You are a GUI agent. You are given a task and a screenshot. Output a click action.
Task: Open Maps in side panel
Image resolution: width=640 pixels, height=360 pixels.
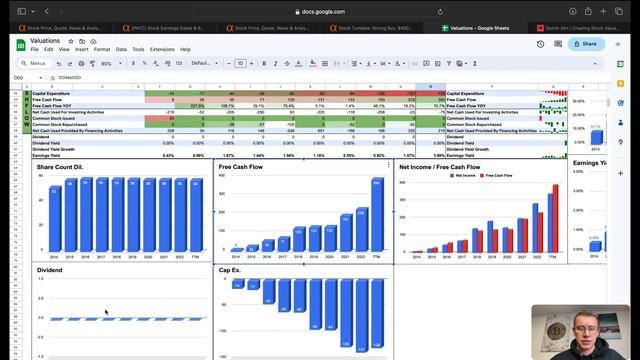(620, 142)
